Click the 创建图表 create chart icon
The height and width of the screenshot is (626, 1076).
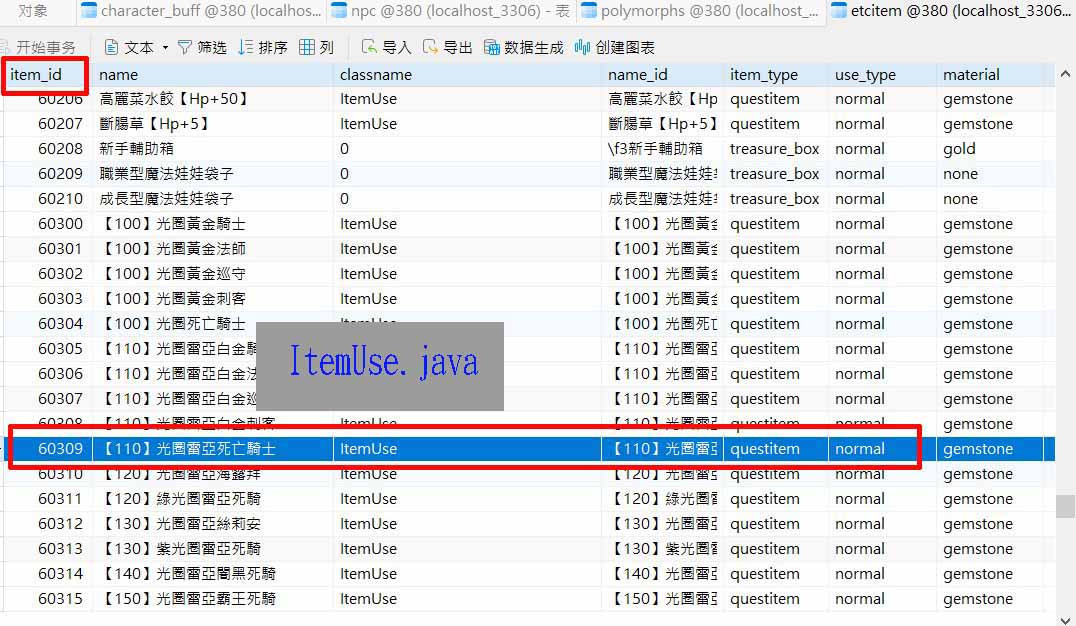pyautogui.click(x=583, y=47)
